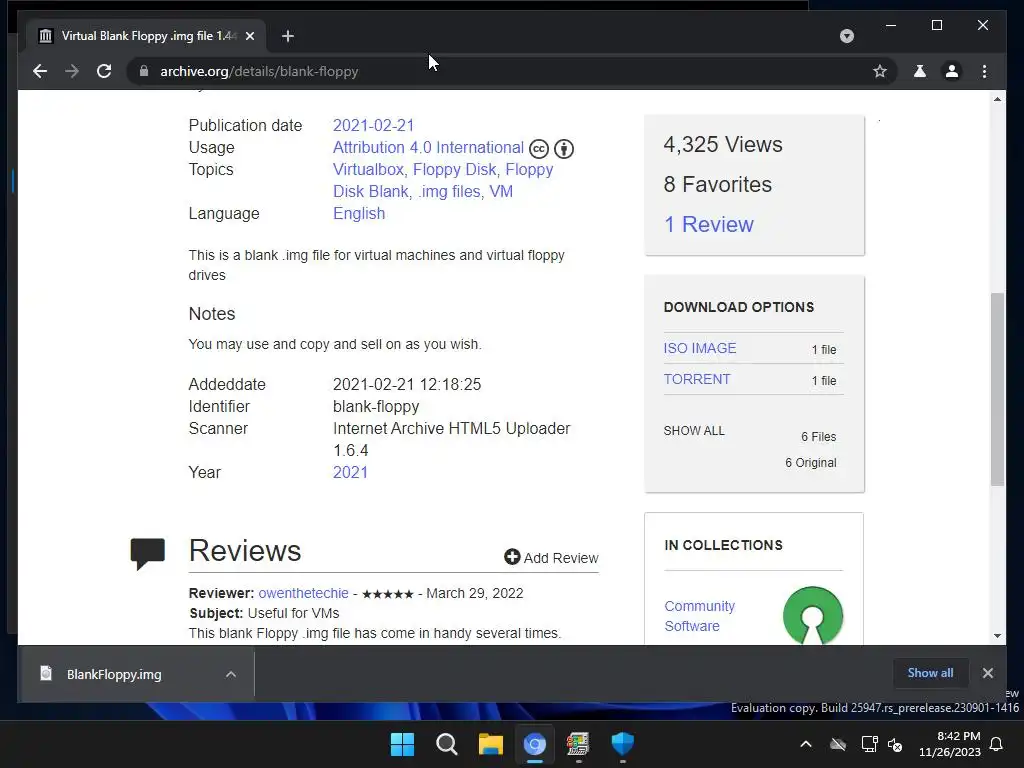Click the blank-floppy identifier value

coord(376,406)
